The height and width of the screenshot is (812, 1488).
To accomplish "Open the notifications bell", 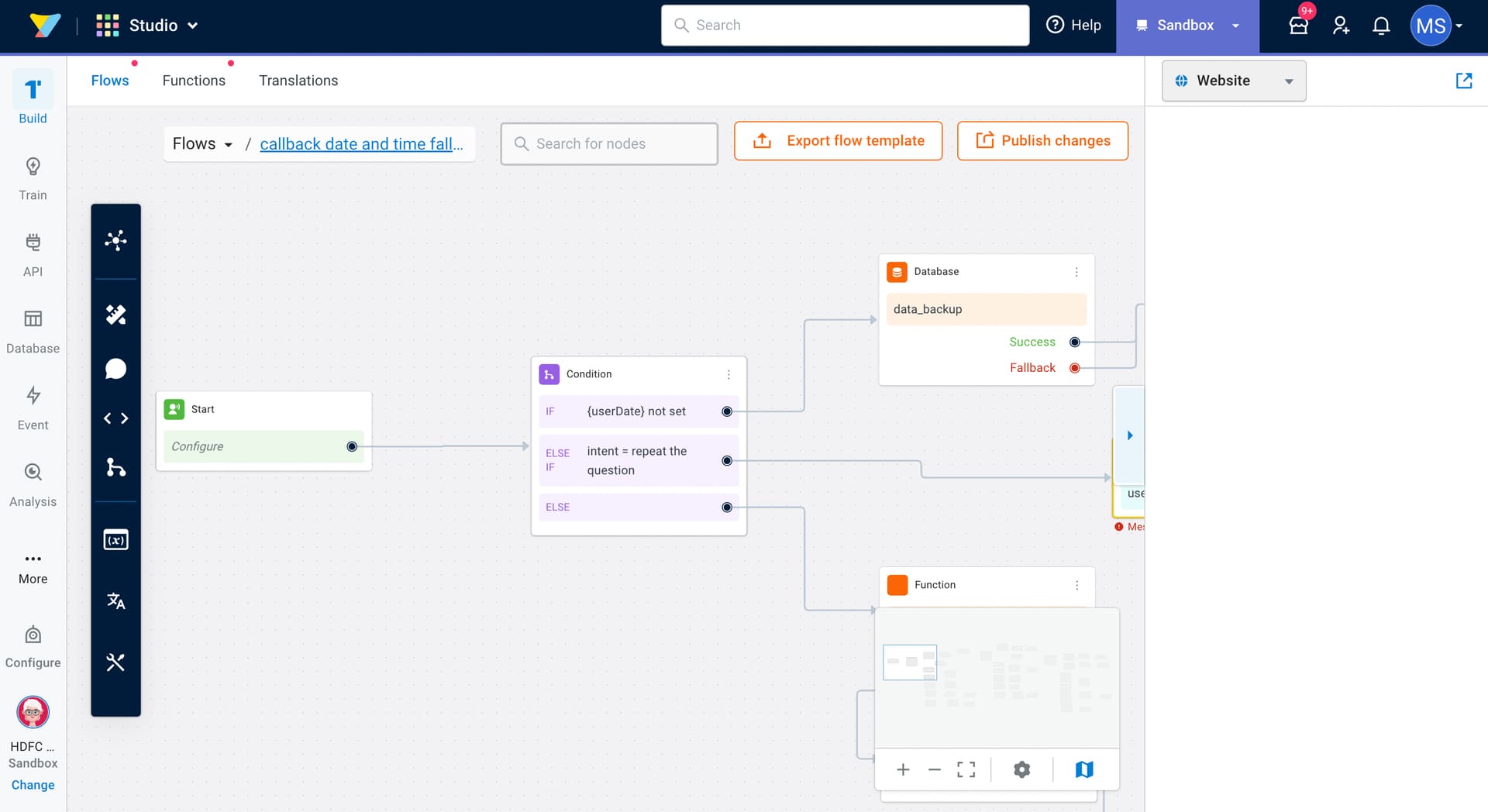I will coord(1381,26).
